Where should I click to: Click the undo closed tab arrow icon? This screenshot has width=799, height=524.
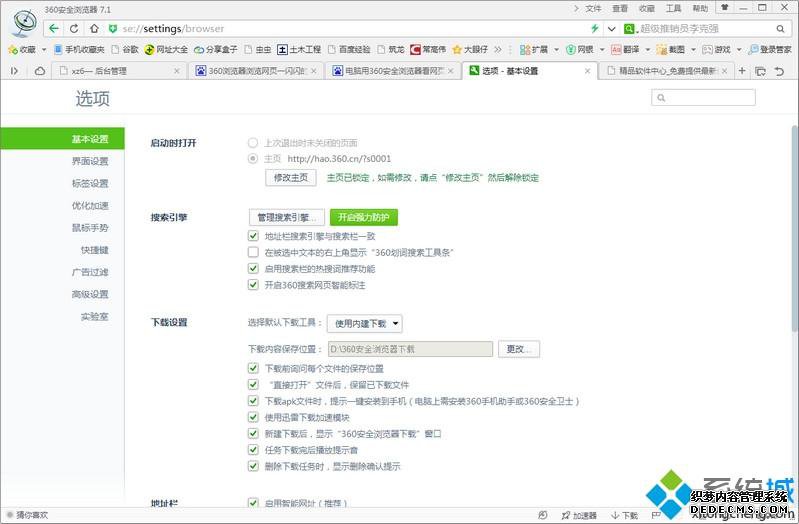pyautogui.click(x=779, y=71)
